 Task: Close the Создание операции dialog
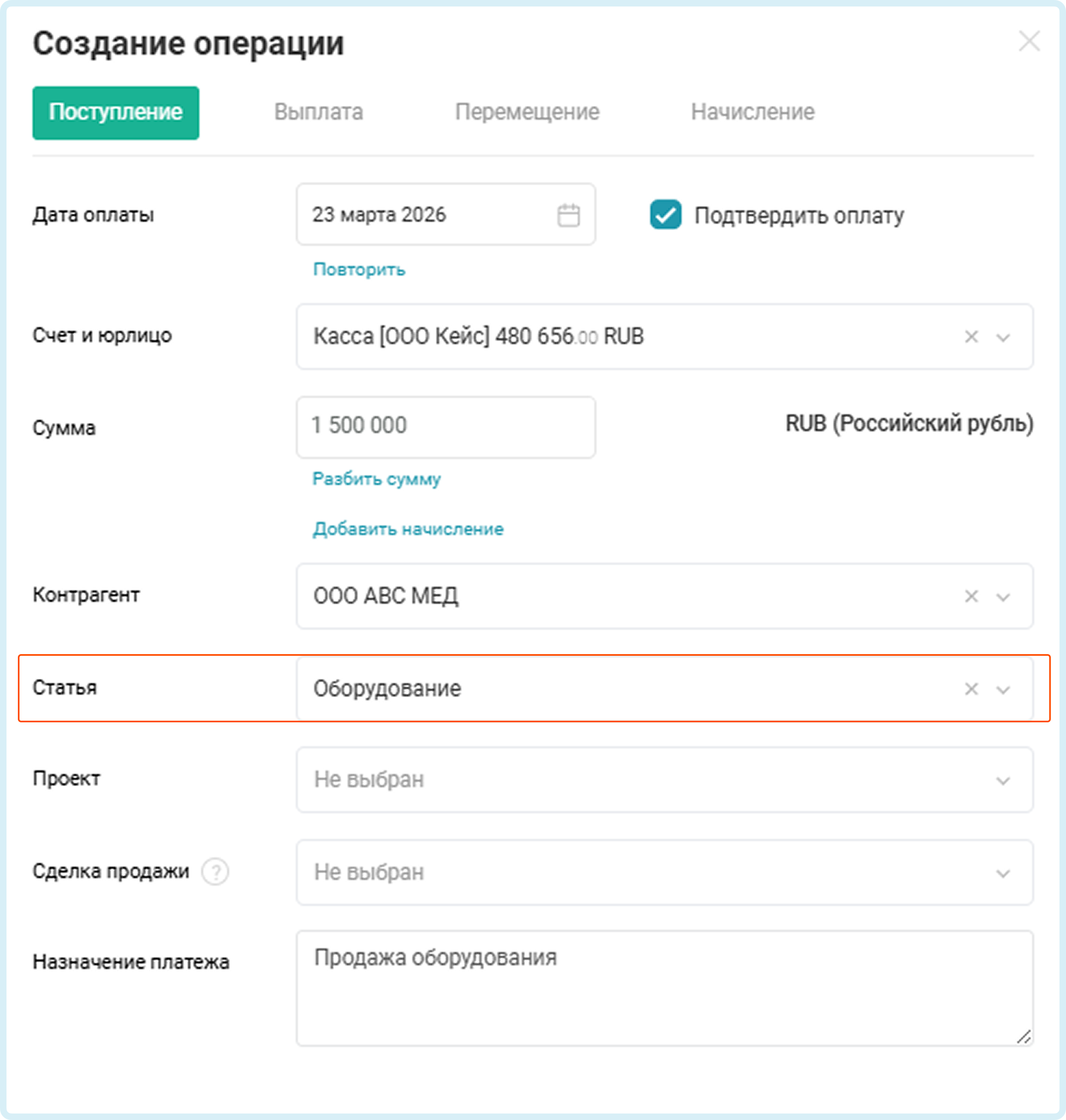[1029, 41]
